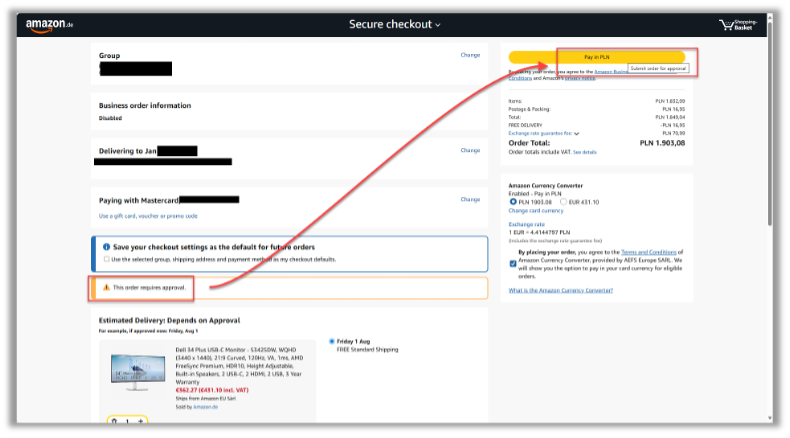Click '1 EUR = 4.4144797 PLN' rate text
This screenshot has width=790, height=438.
point(539,232)
